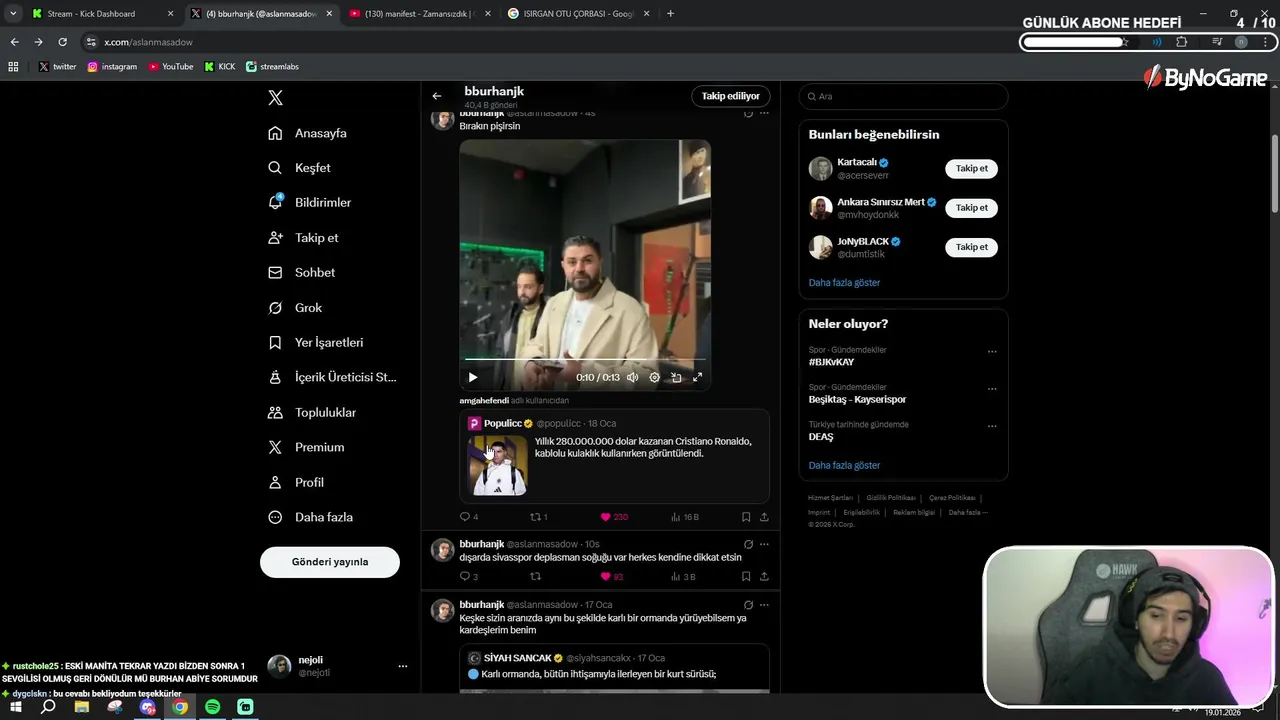Follow JoNyBLACK with Takip et
The image size is (1280, 720).
coord(971,247)
